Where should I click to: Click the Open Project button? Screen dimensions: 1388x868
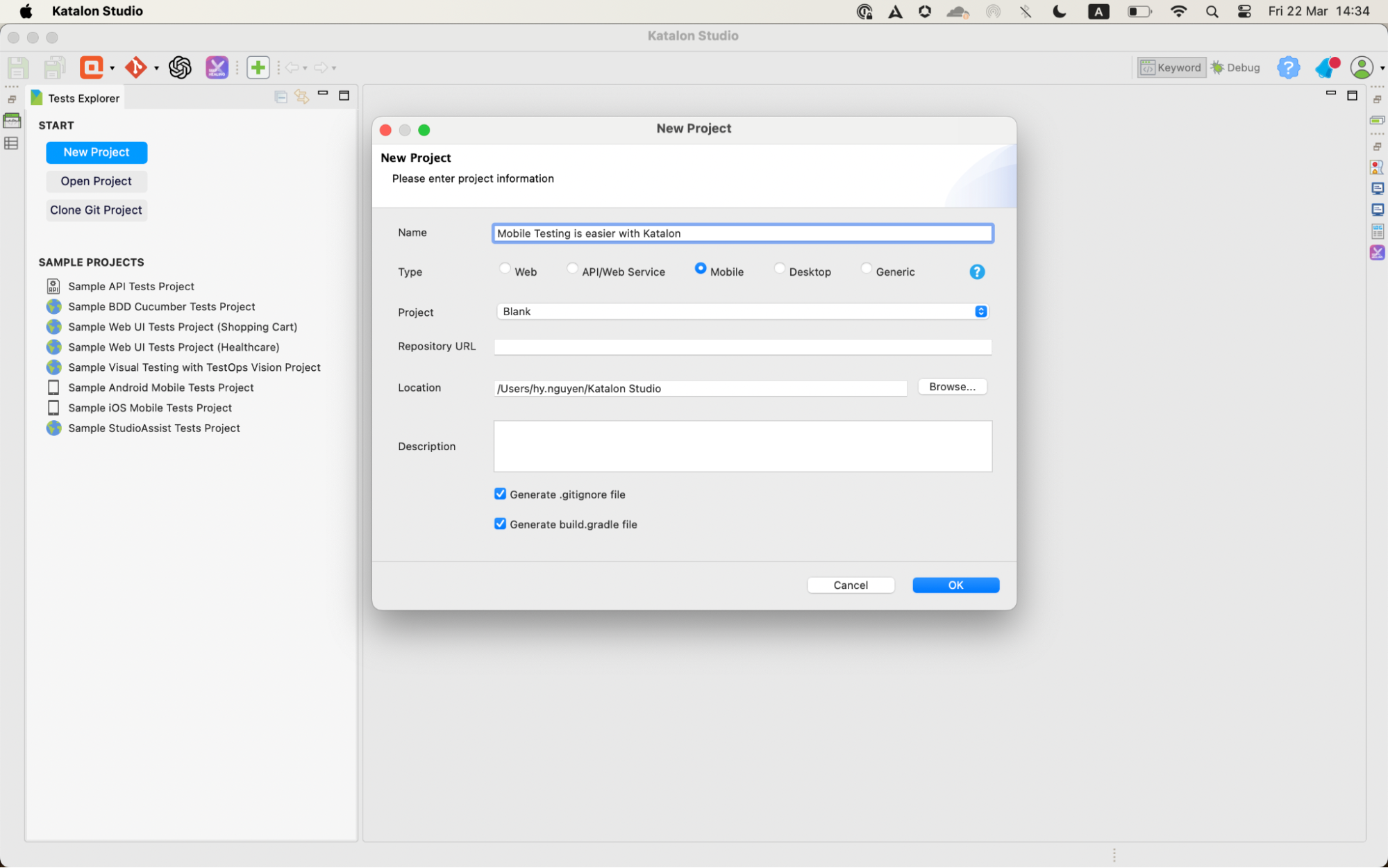[97, 181]
